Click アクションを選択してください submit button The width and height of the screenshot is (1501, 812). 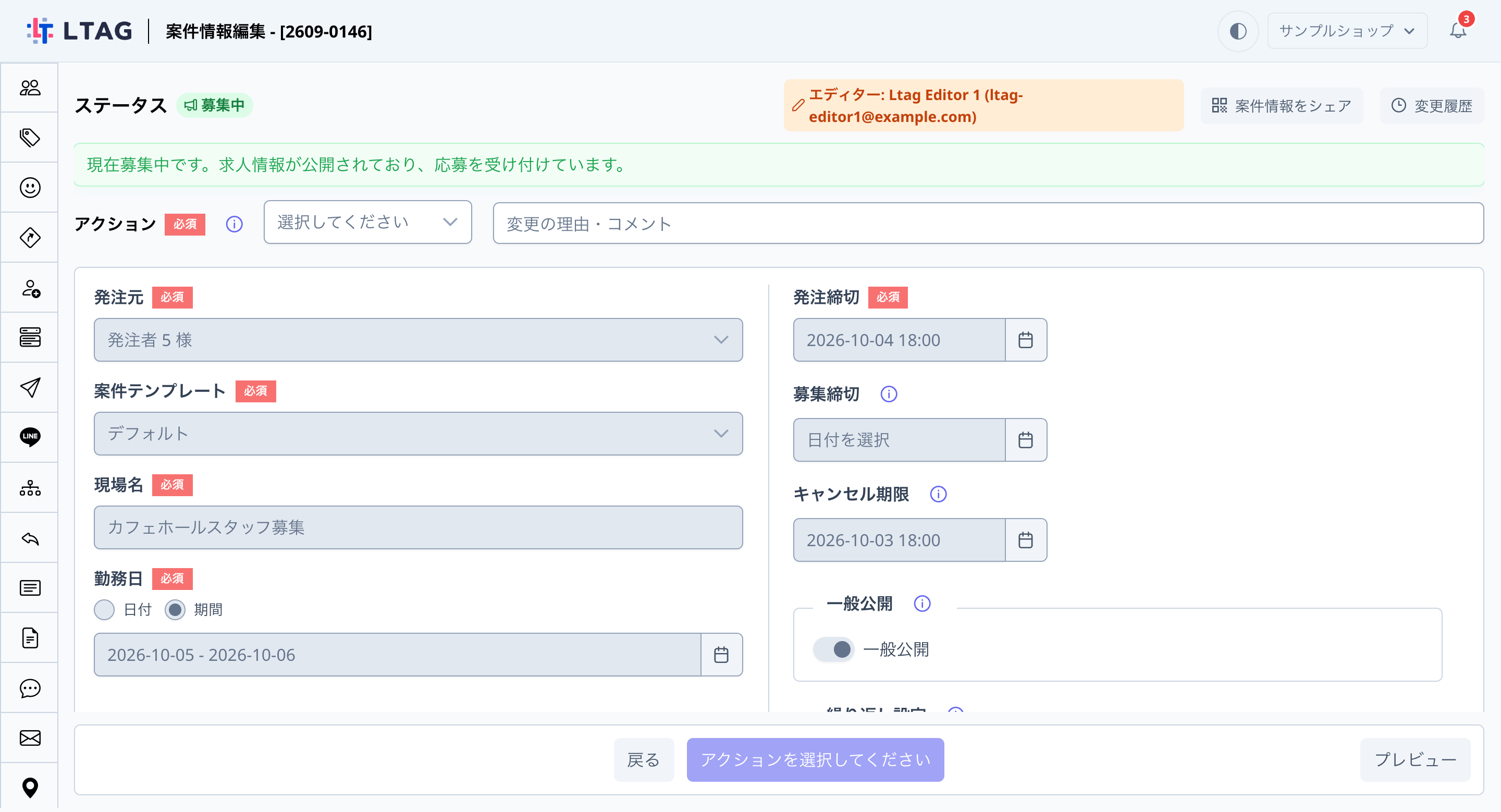click(815, 760)
